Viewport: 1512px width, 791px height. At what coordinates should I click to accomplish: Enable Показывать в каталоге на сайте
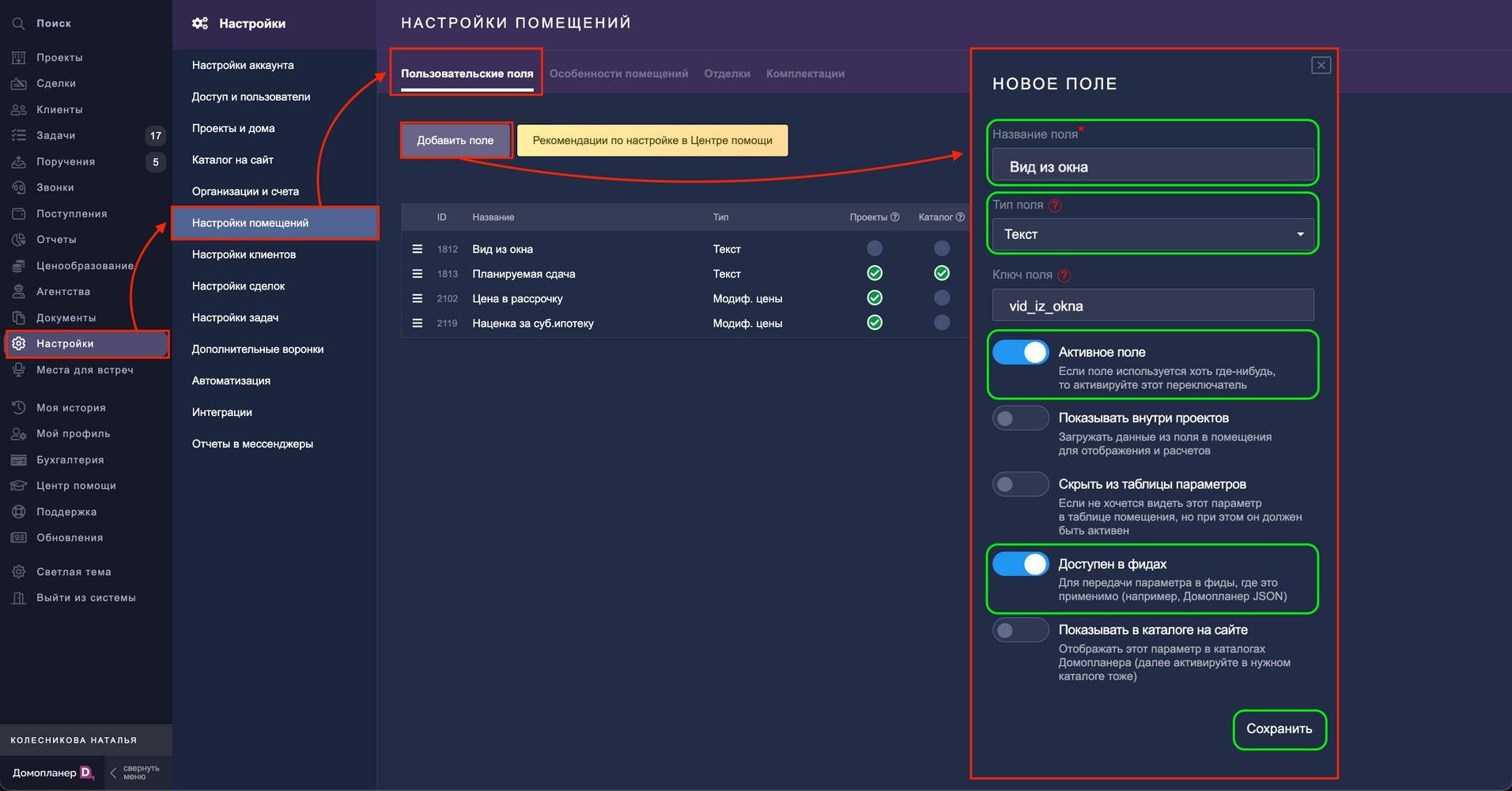coord(1020,630)
